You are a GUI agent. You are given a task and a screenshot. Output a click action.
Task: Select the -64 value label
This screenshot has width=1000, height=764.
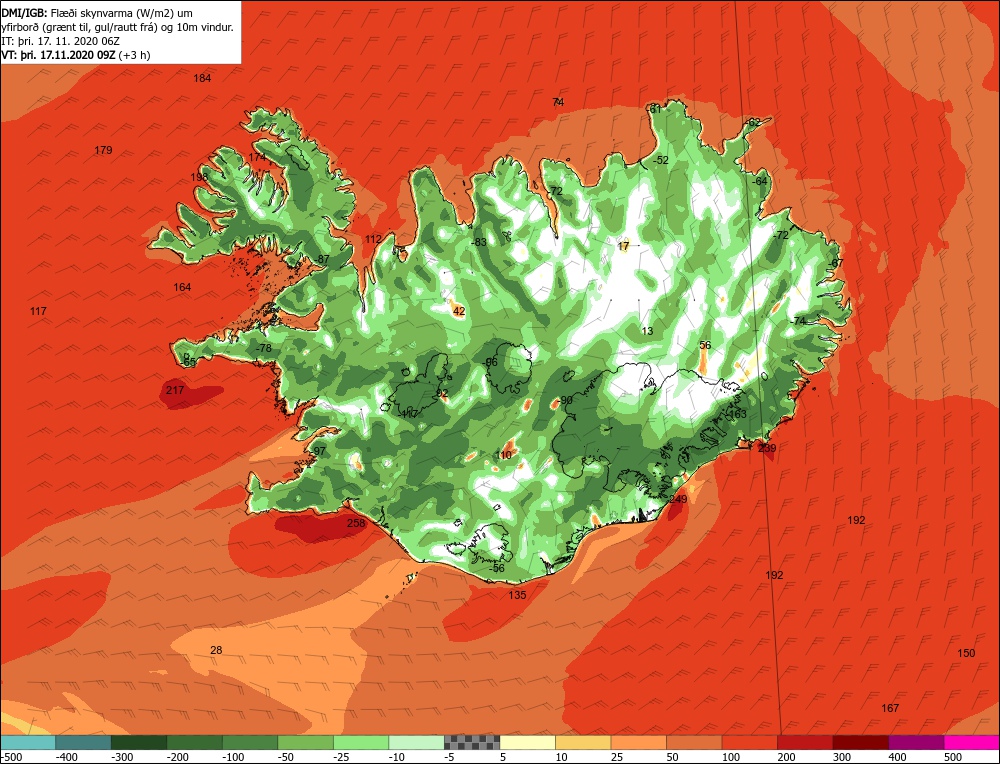point(759,181)
